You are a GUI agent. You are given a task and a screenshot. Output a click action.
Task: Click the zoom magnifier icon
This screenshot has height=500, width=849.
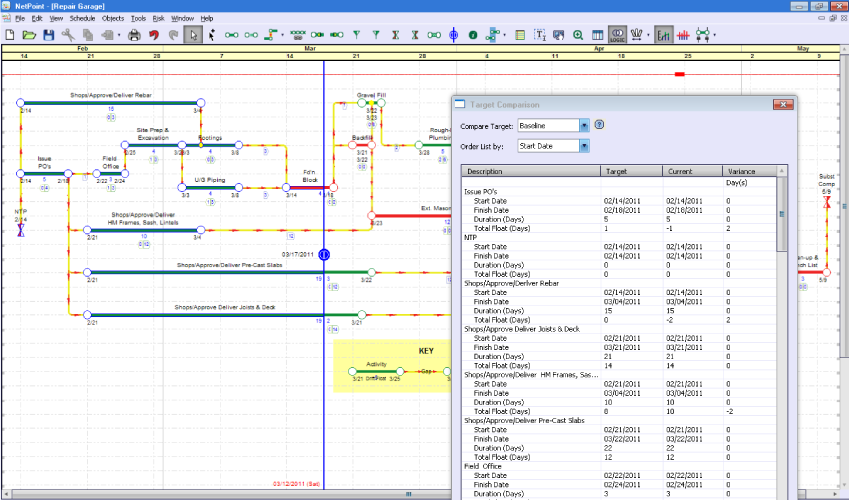point(577,35)
